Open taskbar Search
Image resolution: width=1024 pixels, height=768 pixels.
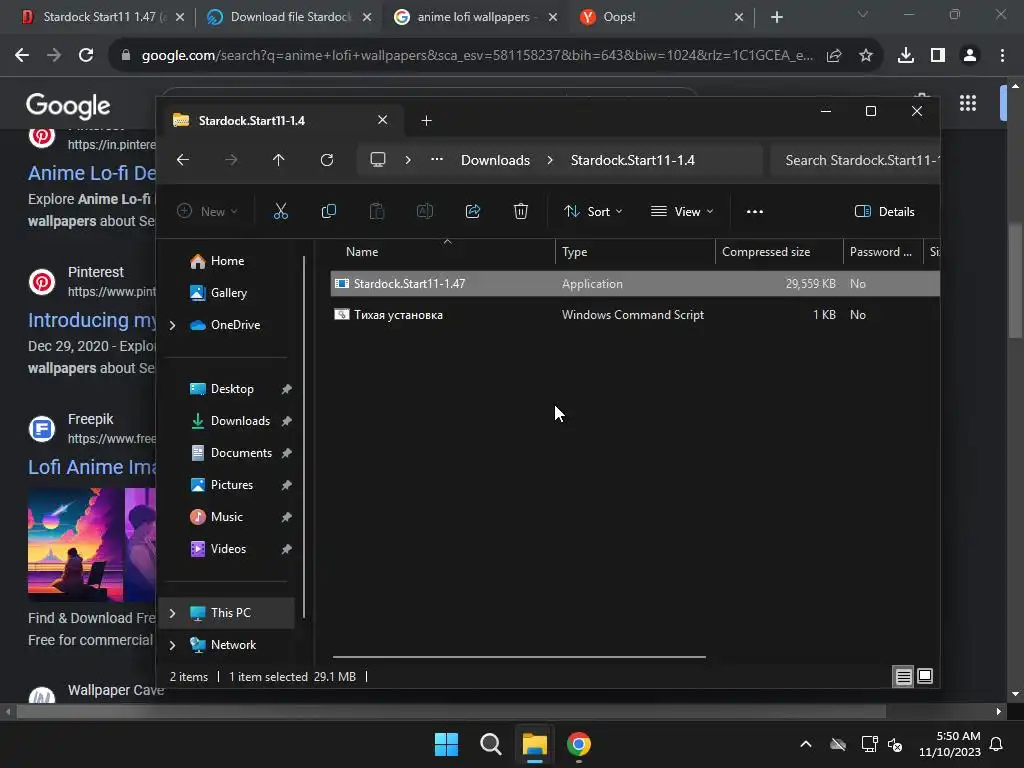[490, 744]
